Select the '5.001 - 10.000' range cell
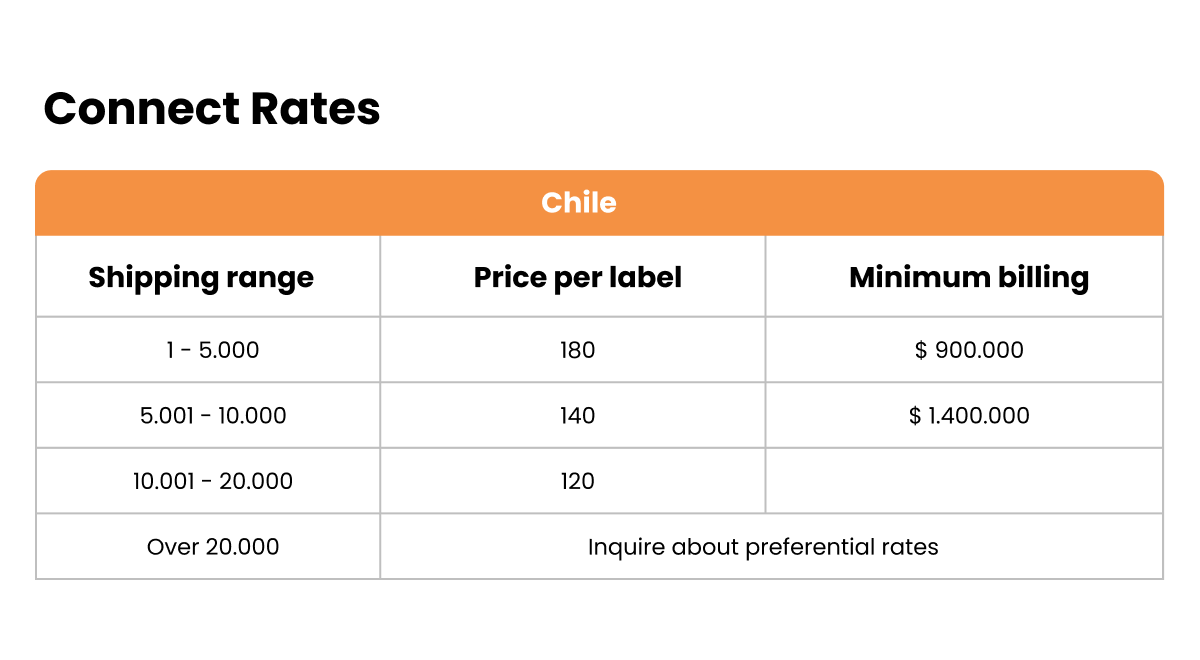 click(213, 415)
